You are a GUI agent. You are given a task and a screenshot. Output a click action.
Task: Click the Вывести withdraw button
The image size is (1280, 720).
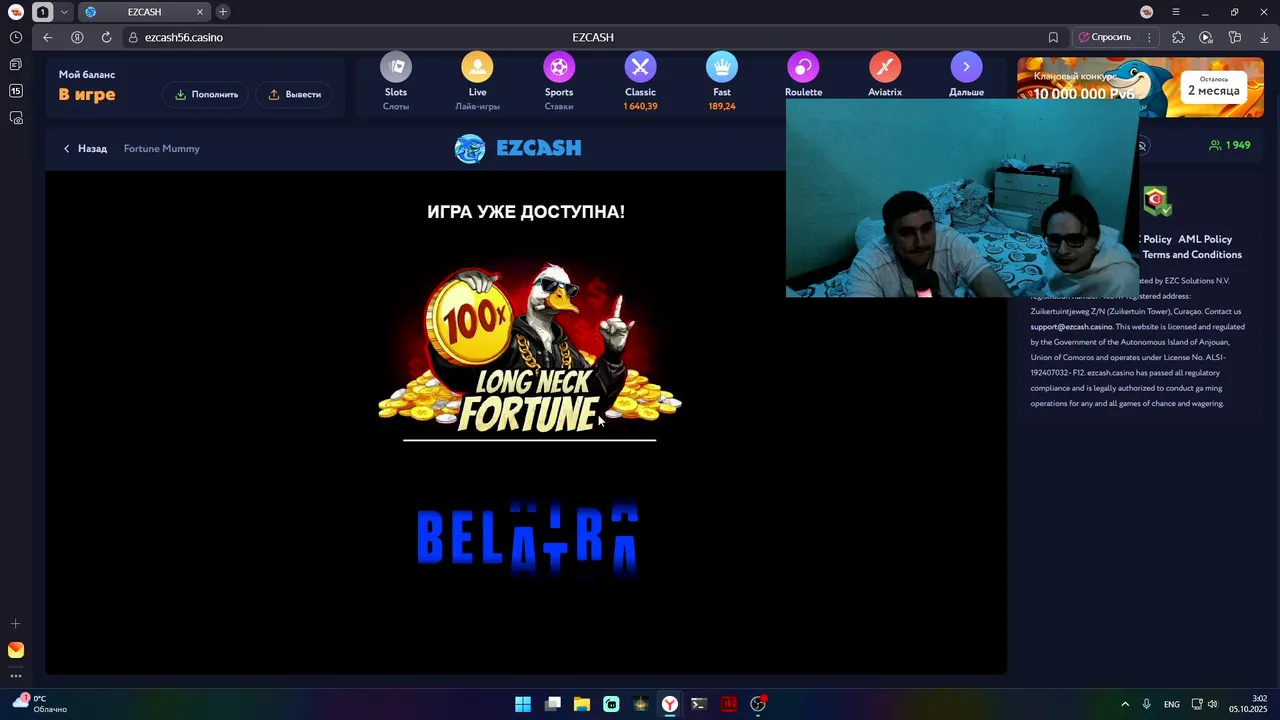point(295,94)
